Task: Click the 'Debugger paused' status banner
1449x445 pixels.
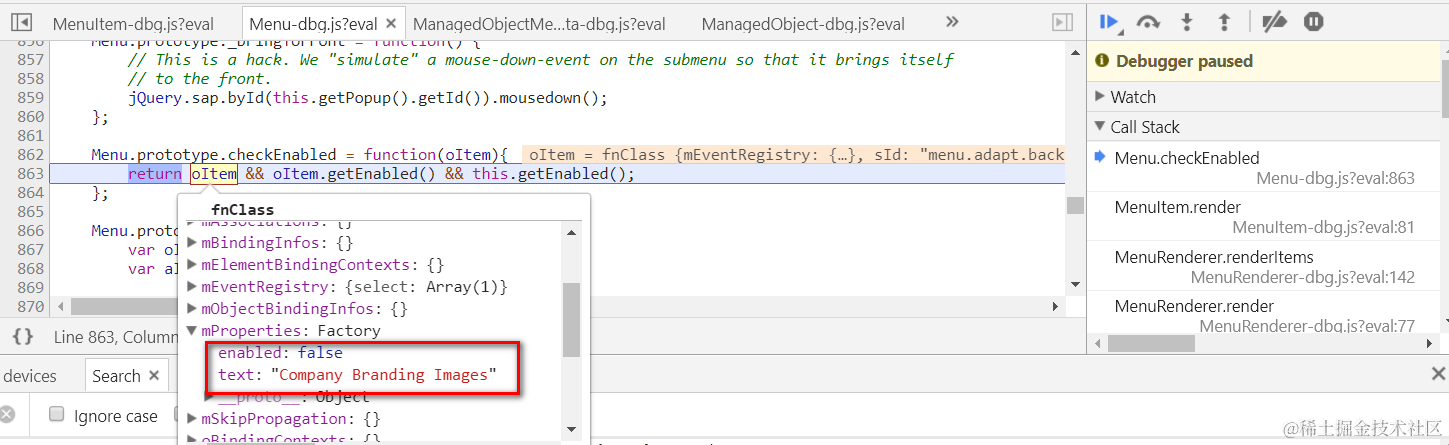Action: tap(1267, 61)
